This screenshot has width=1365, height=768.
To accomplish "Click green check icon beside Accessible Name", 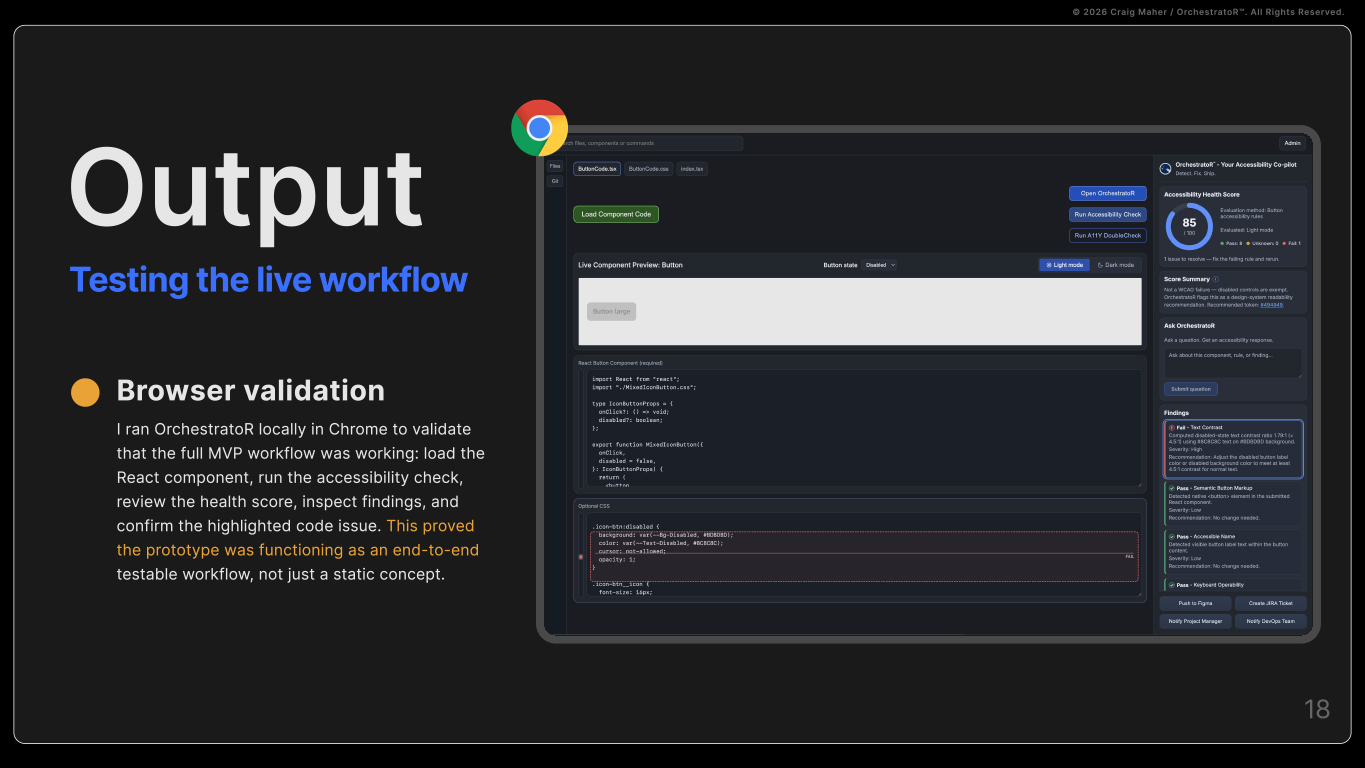I will [1171, 536].
